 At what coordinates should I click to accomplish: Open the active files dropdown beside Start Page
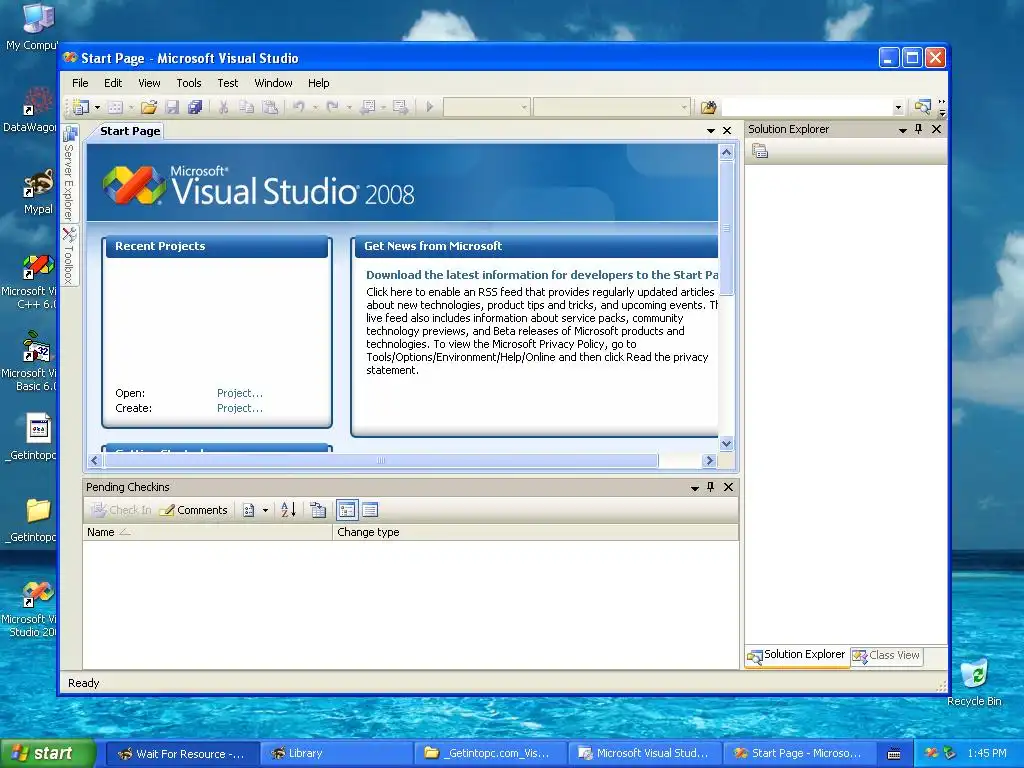click(x=711, y=131)
